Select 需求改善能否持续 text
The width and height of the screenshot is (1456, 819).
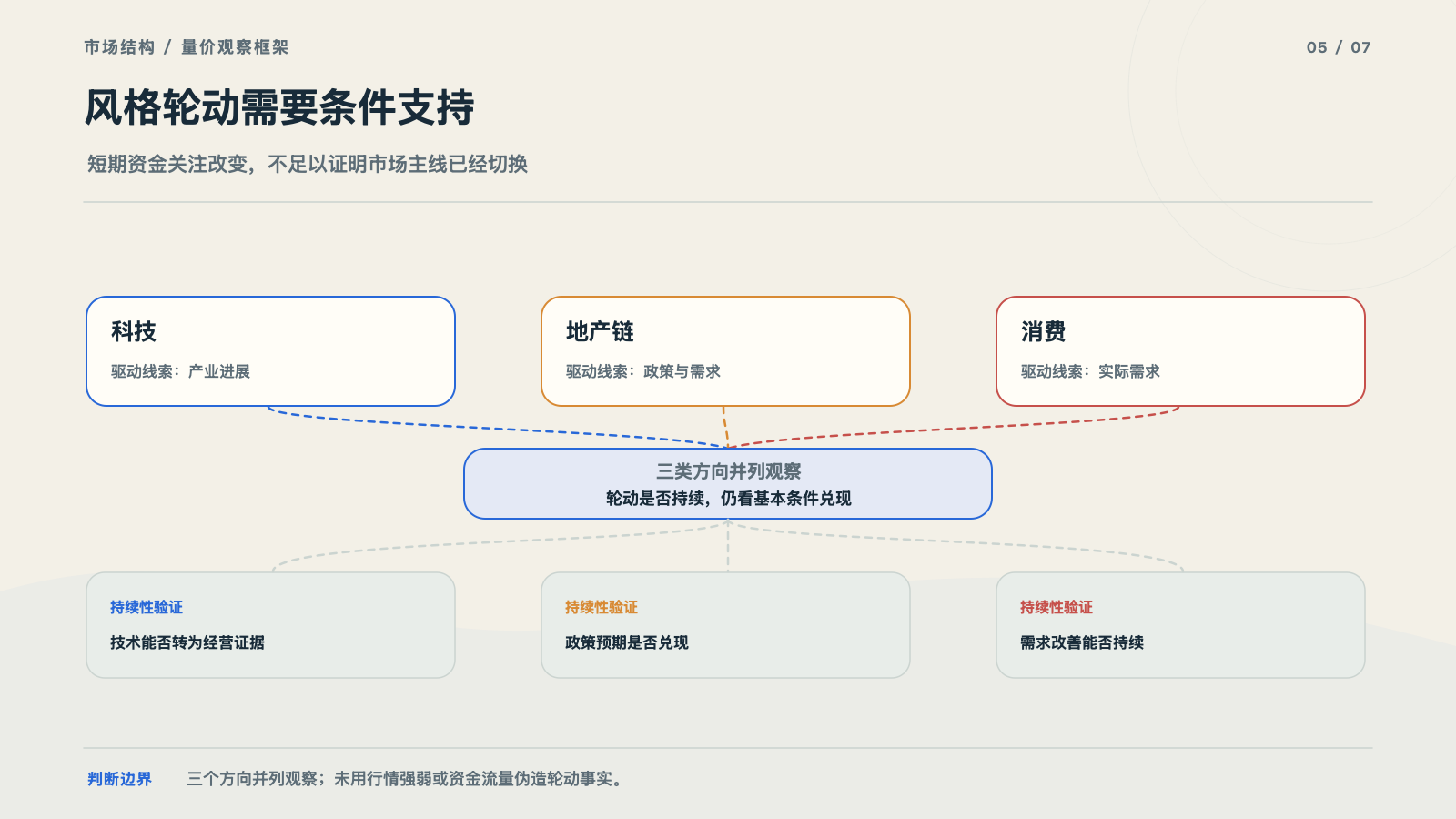click(x=1082, y=642)
